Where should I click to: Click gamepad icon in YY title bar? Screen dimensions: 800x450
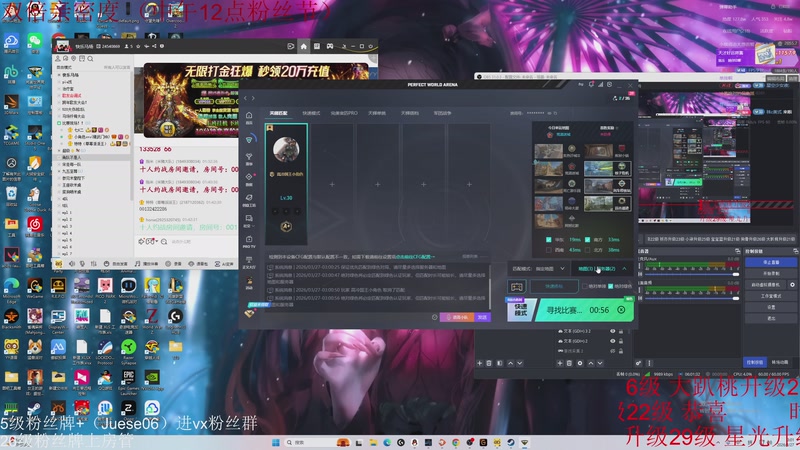point(330,46)
